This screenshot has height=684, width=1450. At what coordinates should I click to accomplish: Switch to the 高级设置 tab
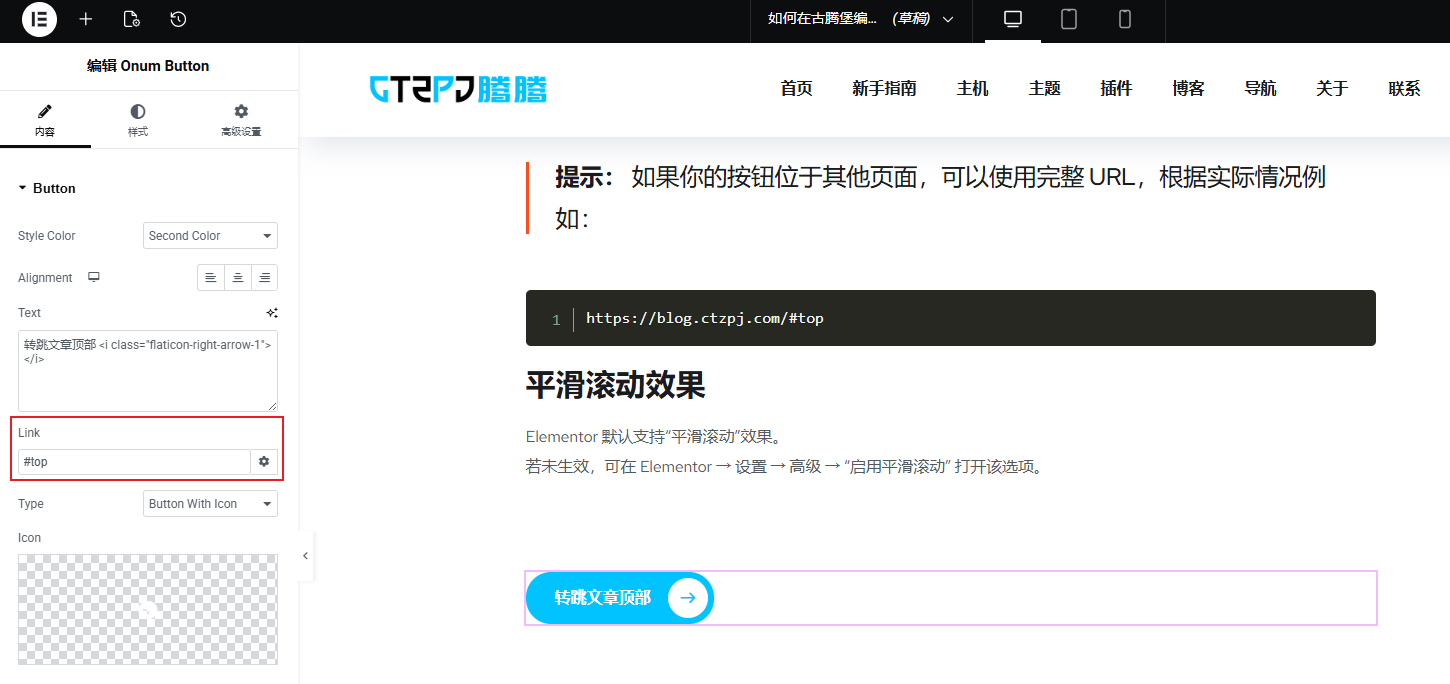pyautogui.click(x=241, y=120)
